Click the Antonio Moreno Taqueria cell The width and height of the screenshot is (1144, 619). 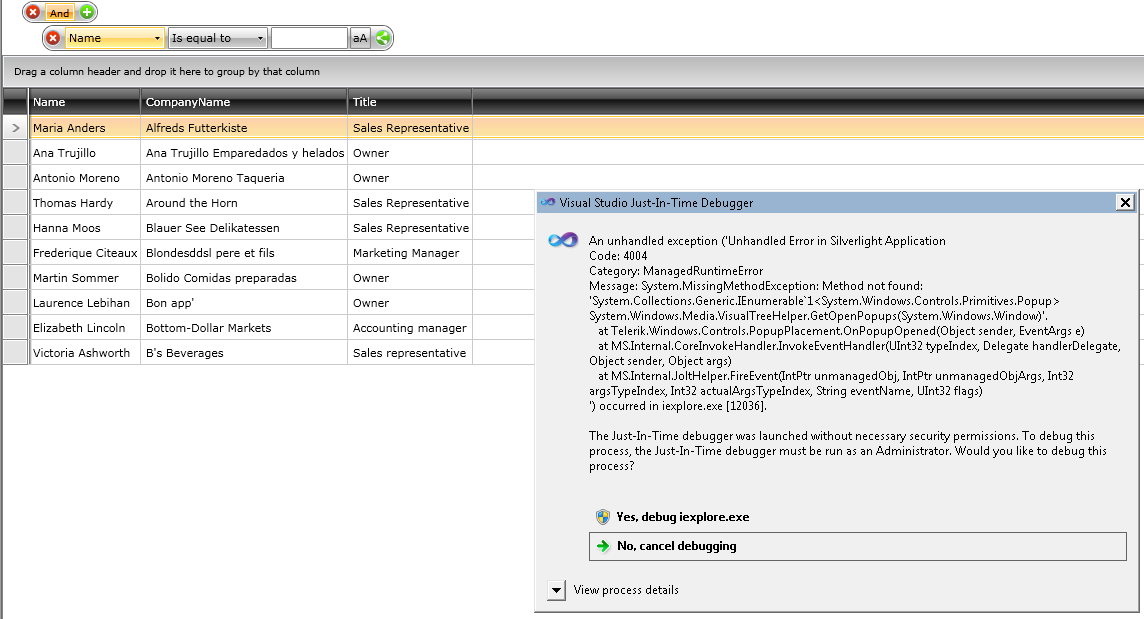click(x=244, y=177)
